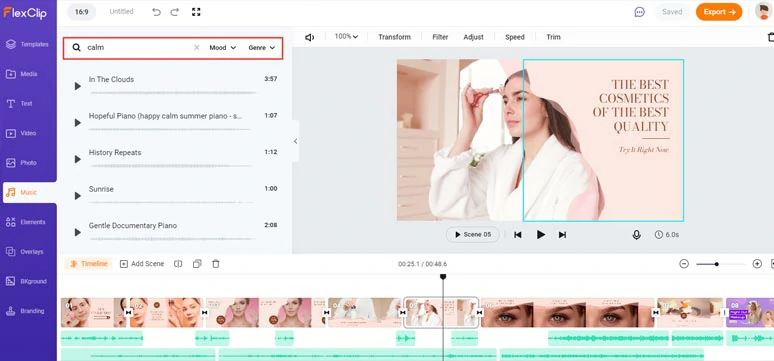Clear the calm search text
774x361 pixels.
(196, 48)
